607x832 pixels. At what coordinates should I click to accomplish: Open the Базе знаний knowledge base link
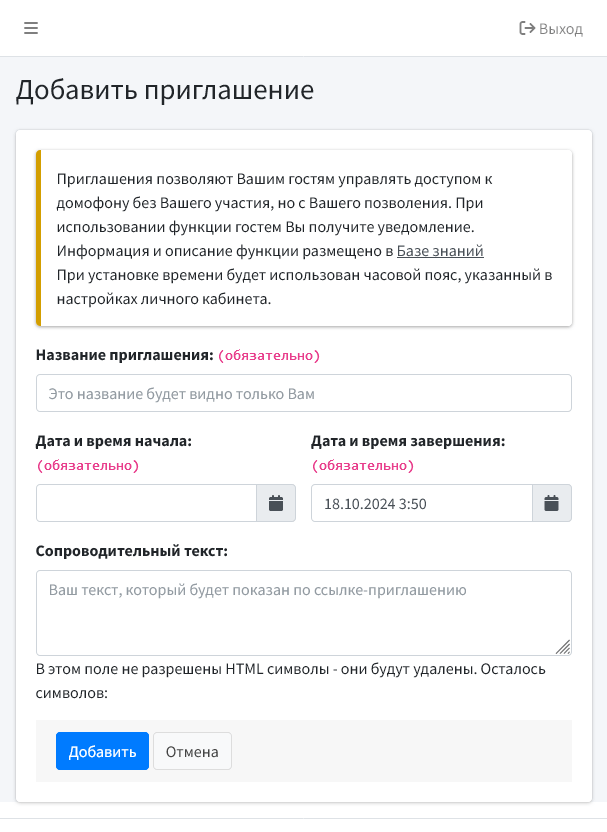point(440,250)
